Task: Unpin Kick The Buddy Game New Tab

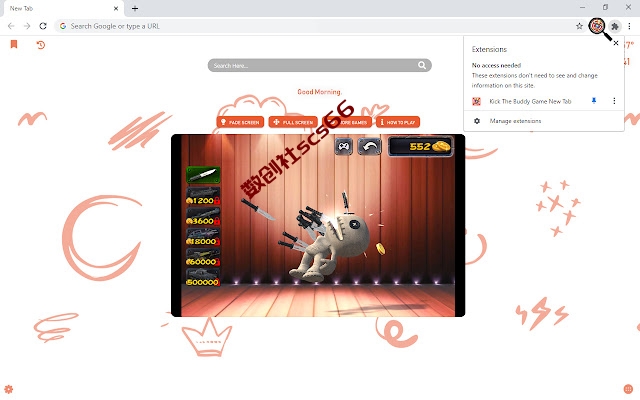Action: [594, 101]
